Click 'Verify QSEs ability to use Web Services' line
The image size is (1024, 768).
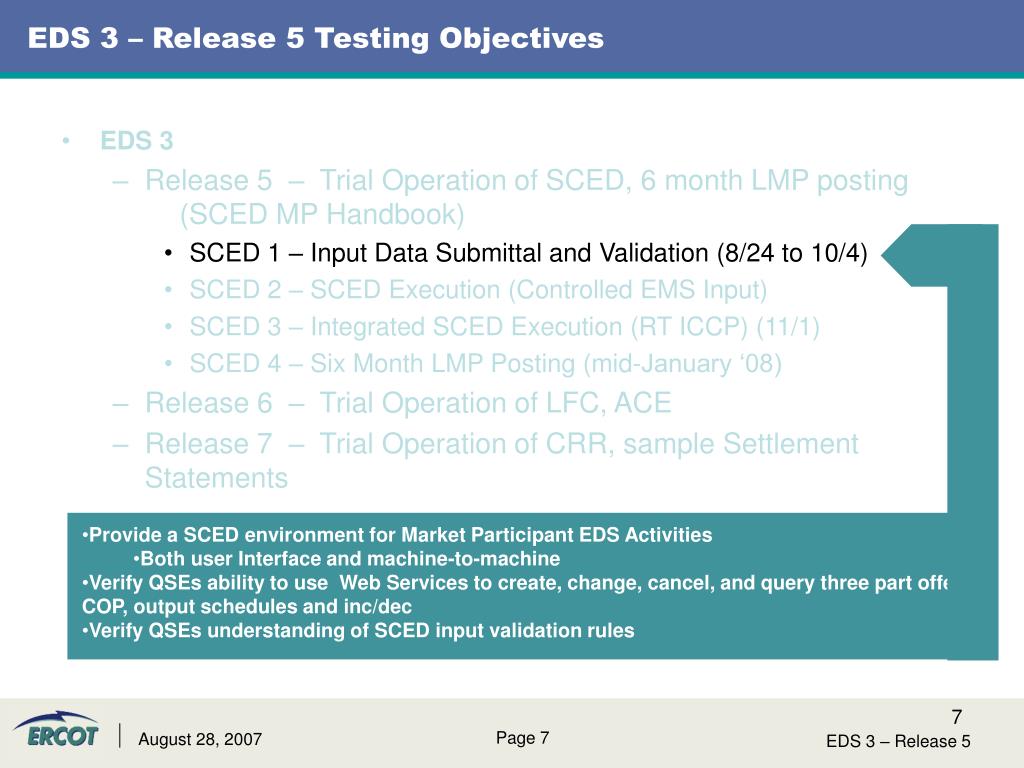pyautogui.click(x=515, y=583)
